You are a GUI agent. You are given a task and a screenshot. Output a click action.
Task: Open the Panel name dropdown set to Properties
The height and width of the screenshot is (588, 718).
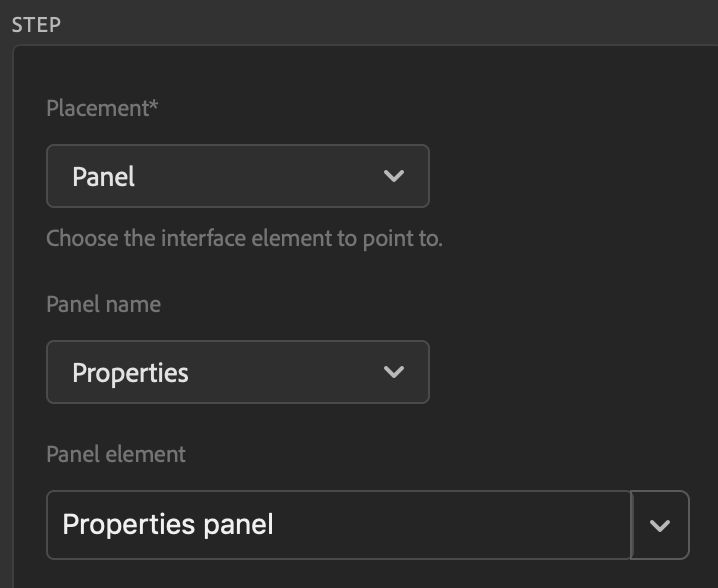(237, 372)
